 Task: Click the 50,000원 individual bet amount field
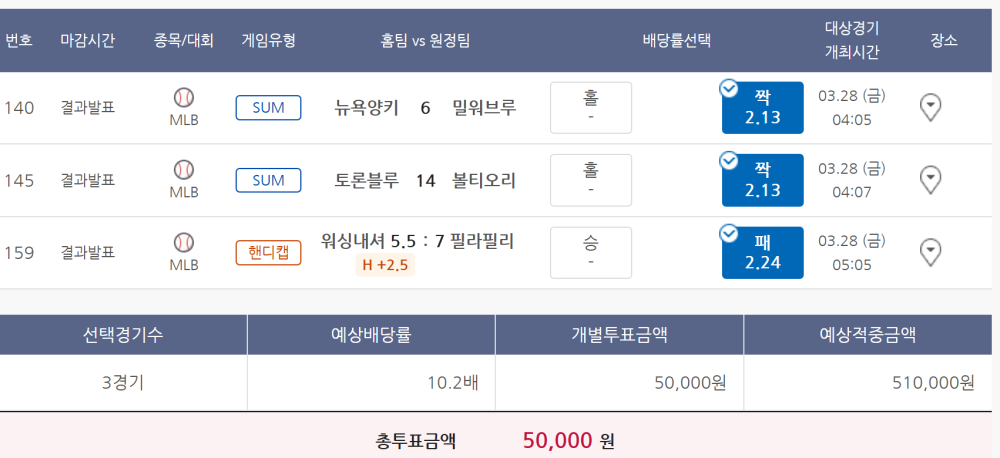(x=619, y=383)
